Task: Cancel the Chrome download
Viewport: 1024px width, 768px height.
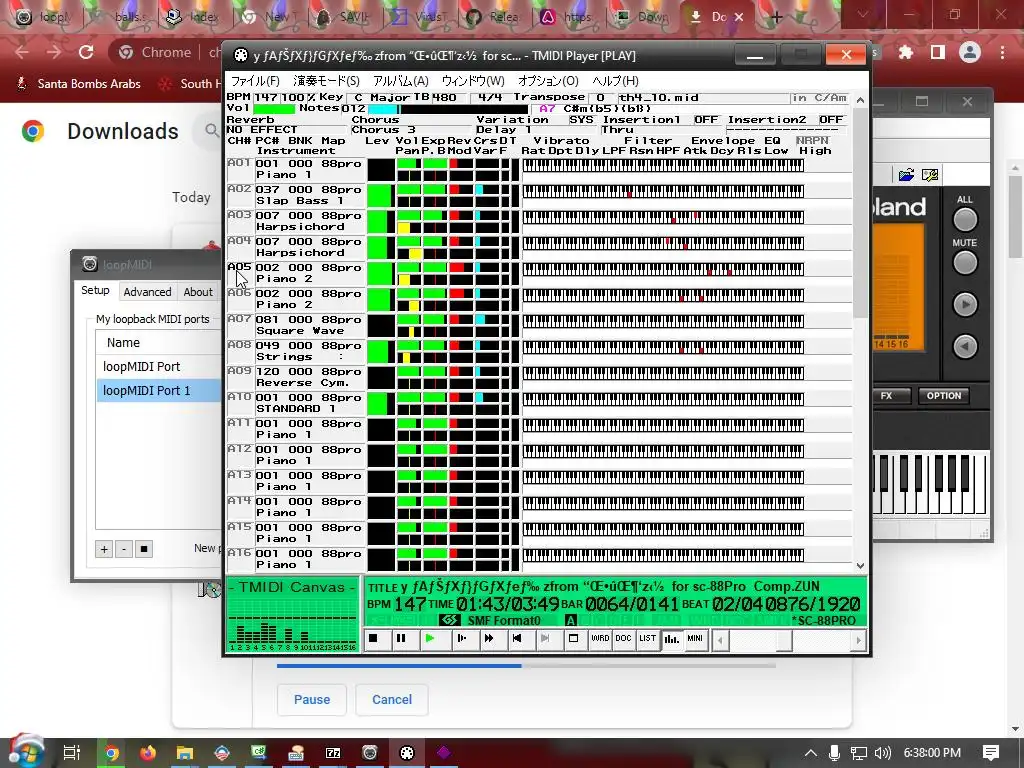Action: (392, 699)
